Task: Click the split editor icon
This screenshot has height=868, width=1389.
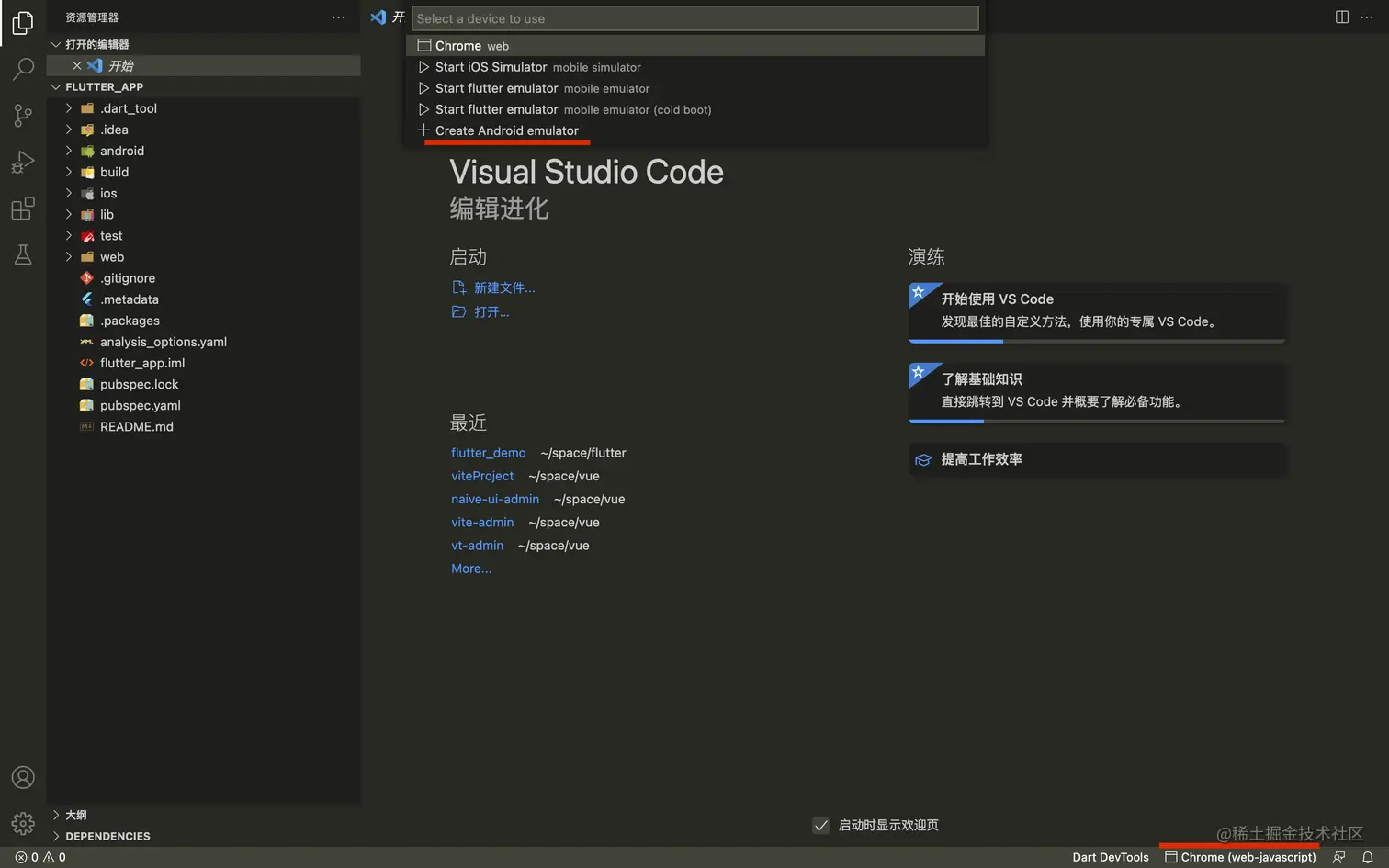Action: click(1342, 17)
